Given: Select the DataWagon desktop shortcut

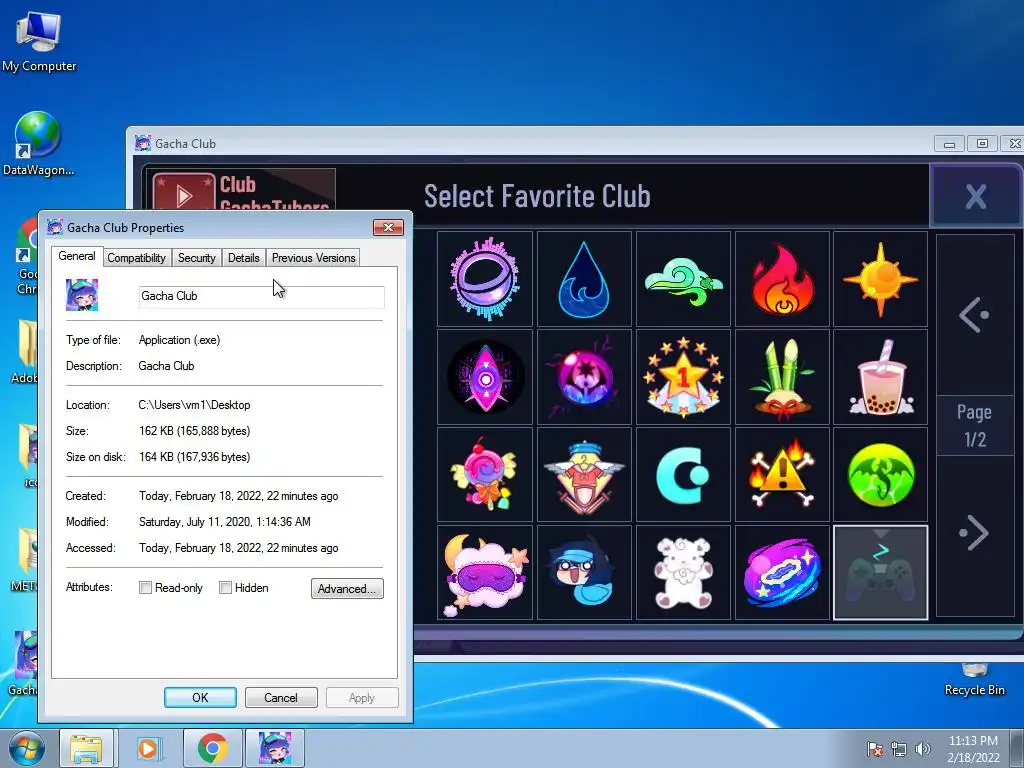Looking at the screenshot, I should tap(38, 144).
